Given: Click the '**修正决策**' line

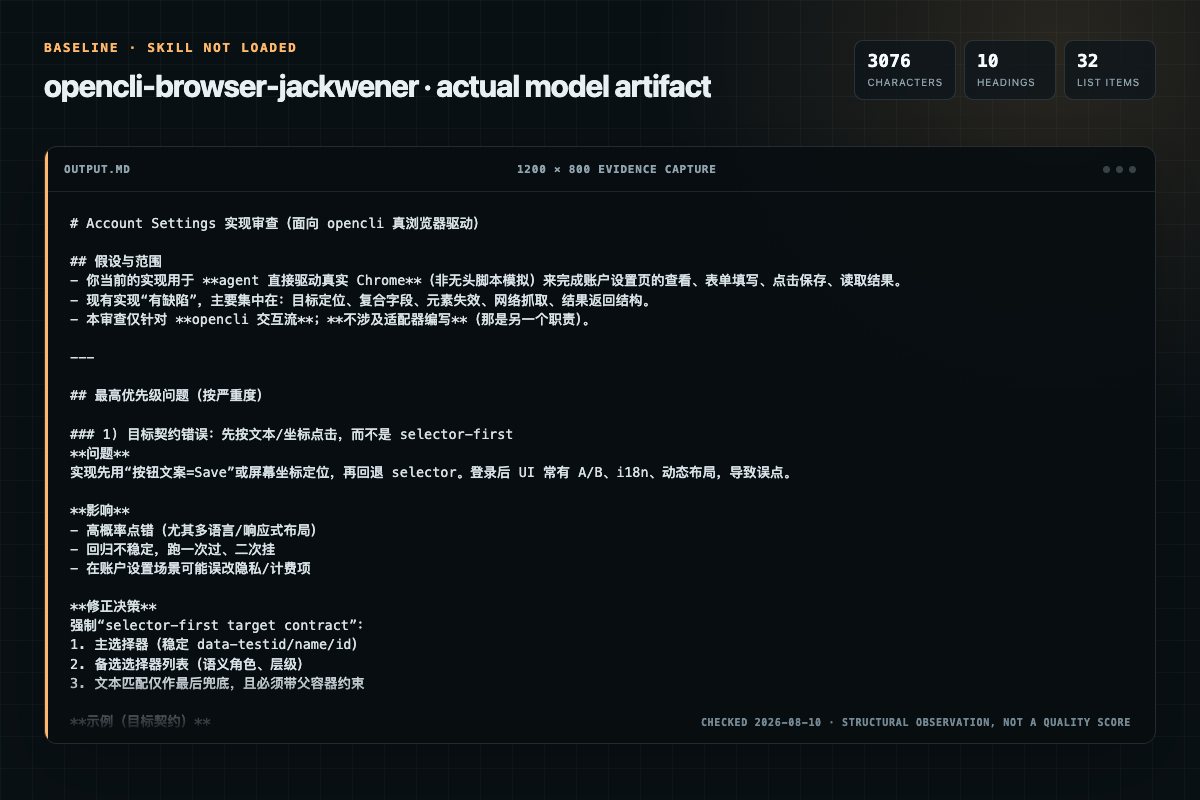Looking at the screenshot, I should point(113,607).
